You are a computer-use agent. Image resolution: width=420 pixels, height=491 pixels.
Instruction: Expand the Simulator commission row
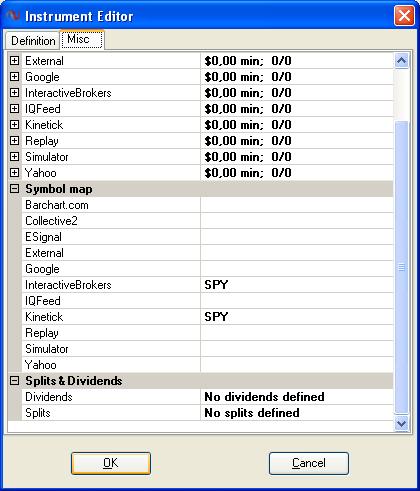click(x=14, y=157)
